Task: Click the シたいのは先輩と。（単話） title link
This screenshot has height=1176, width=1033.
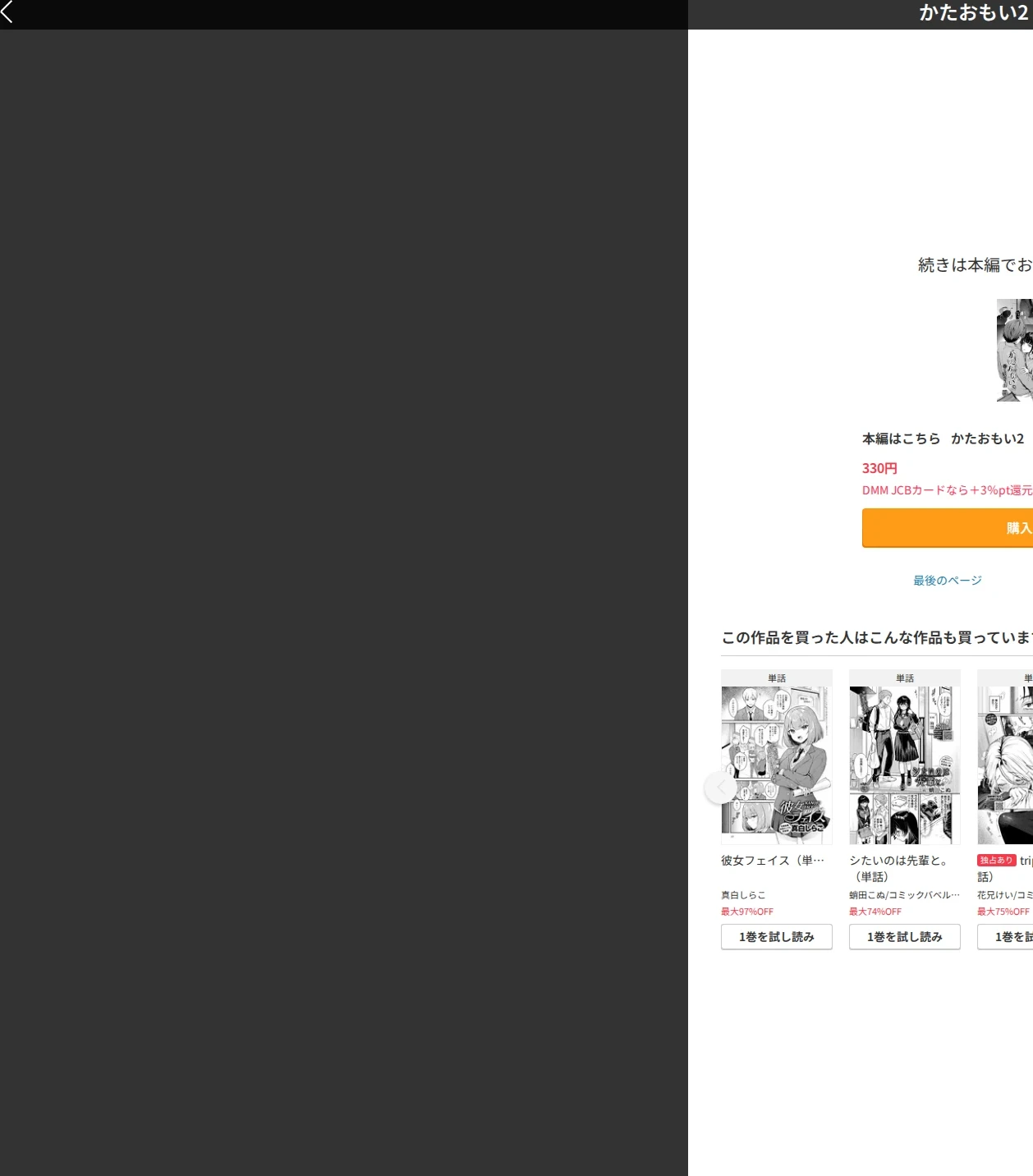Action: (899, 868)
